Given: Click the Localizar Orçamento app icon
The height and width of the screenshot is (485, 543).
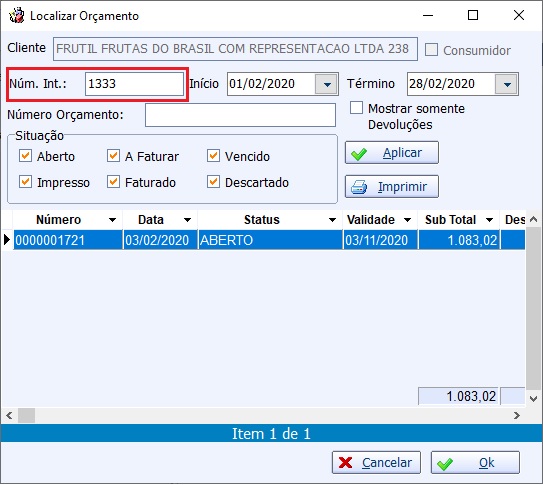Looking at the screenshot, I should click(x=16, y=16).
